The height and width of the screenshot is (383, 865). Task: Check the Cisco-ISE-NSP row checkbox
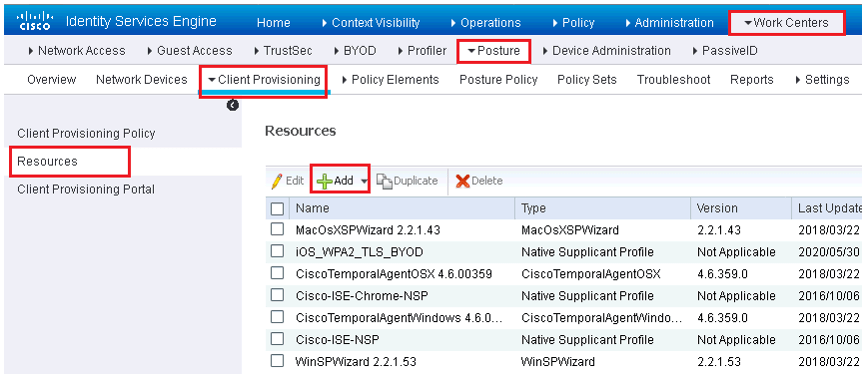(x=277, y=339)
